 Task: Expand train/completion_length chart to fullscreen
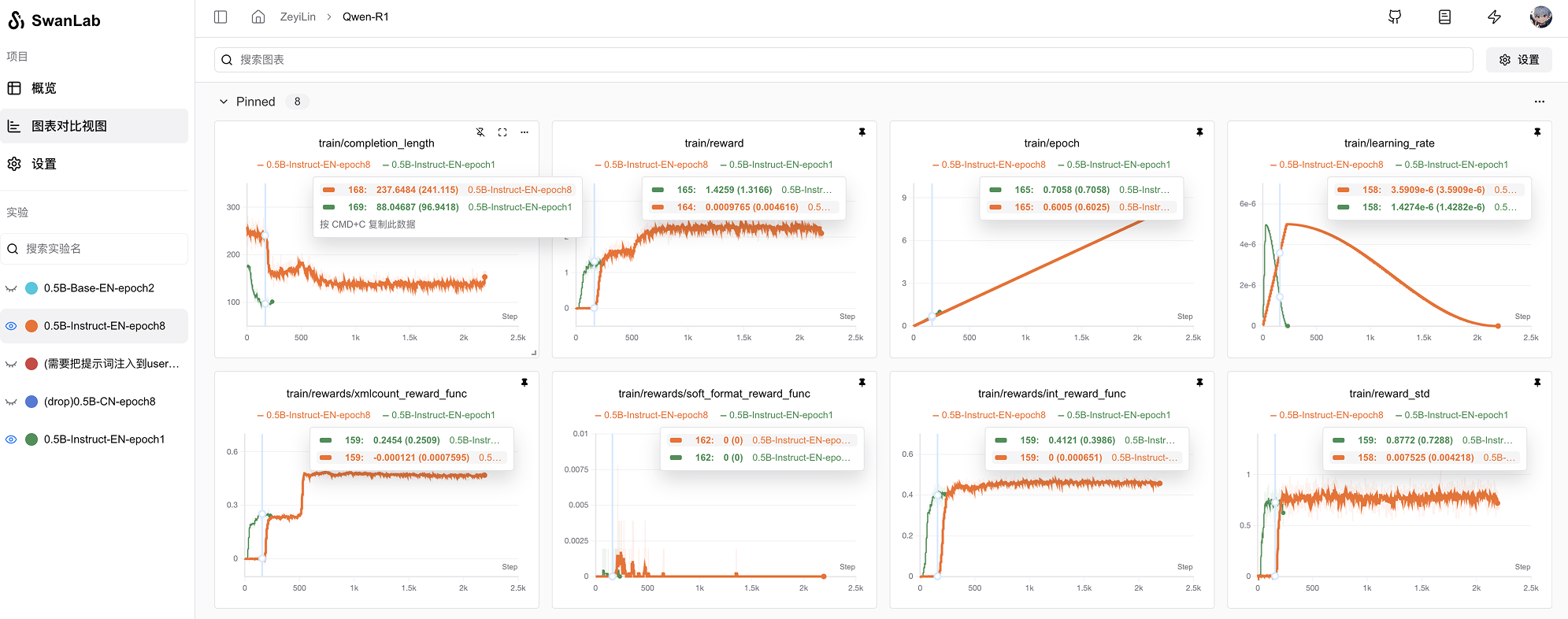click(x=502, y=132)
